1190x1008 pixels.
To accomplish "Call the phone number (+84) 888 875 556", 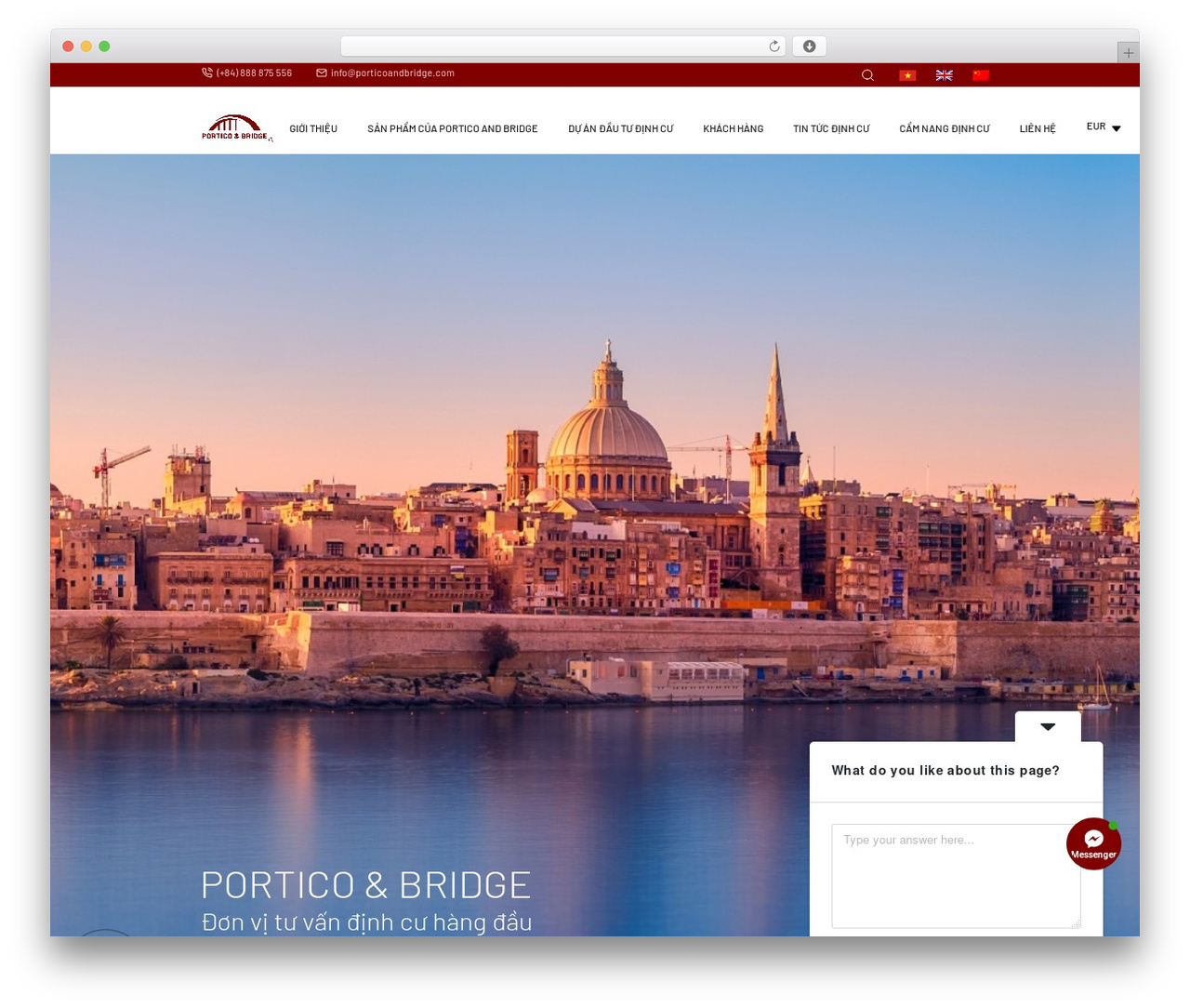I will (x=254, y=73).
